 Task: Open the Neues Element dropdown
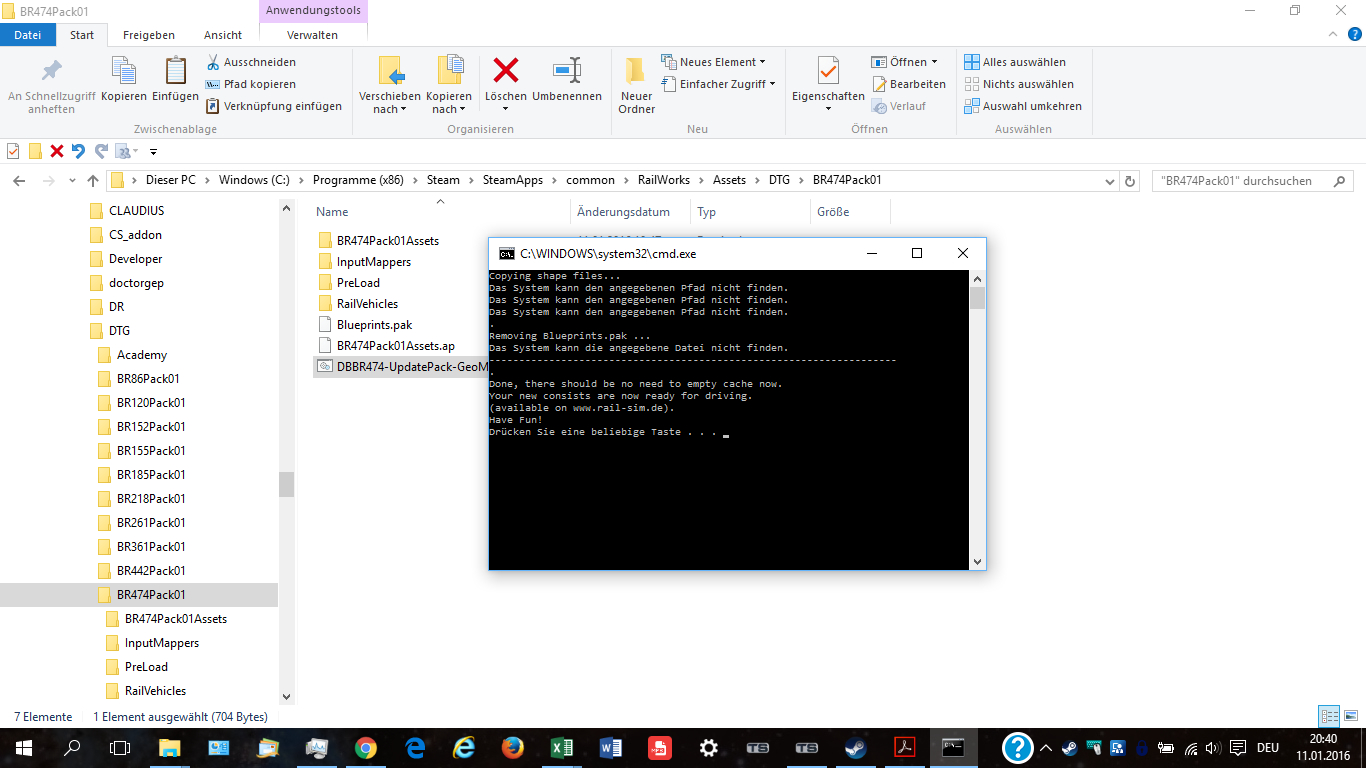(714, 62)
